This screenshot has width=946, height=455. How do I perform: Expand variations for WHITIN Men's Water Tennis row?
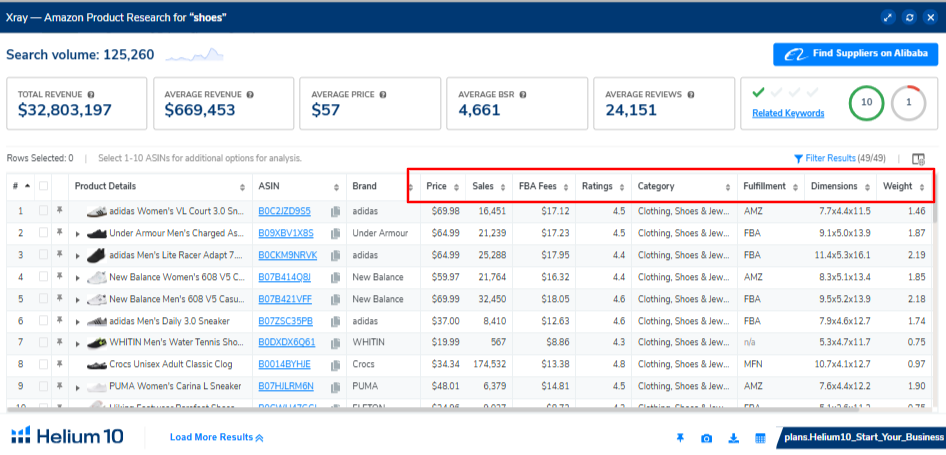point(78,344)
